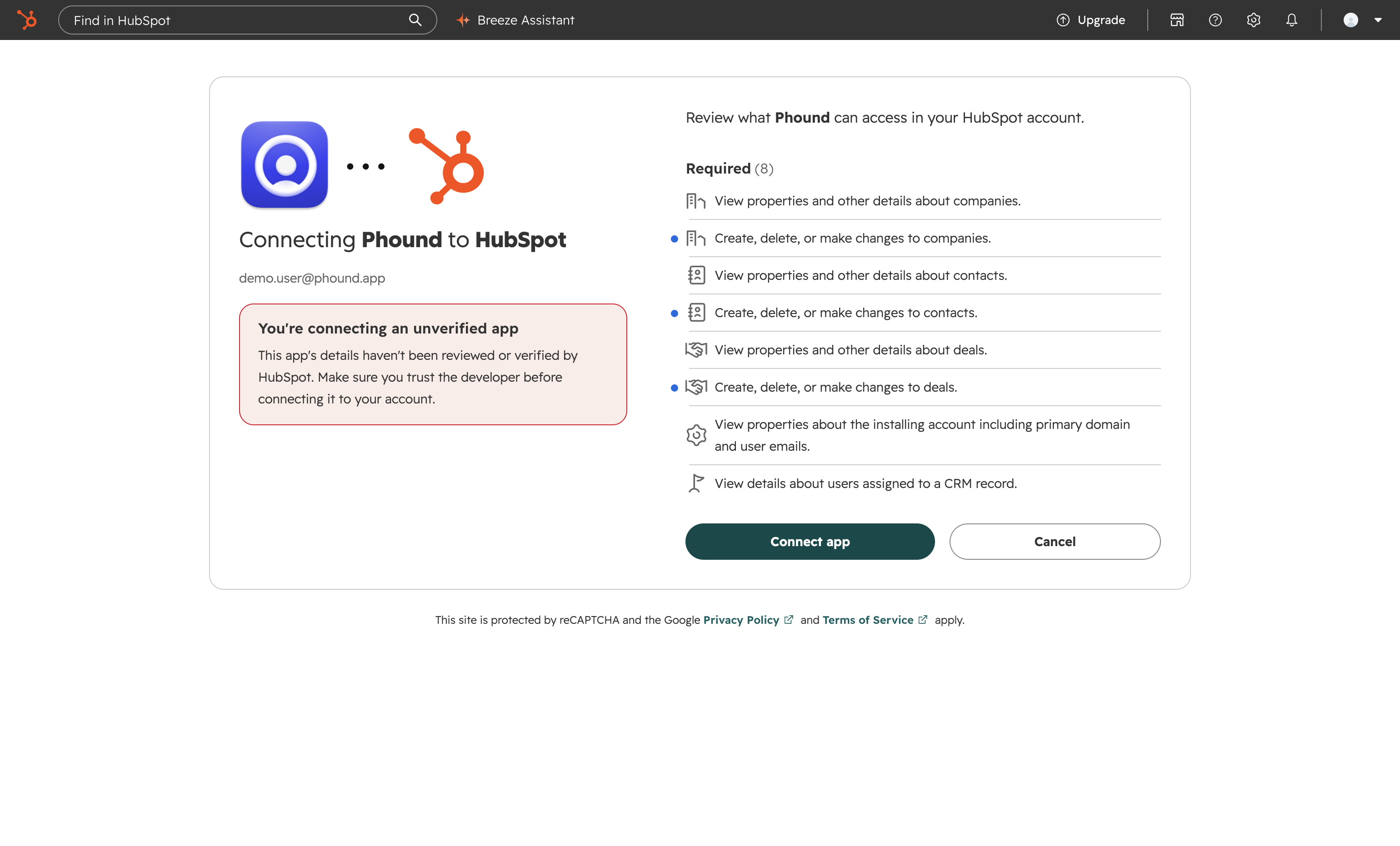Open the Help question mark icon
The width and height of the screenshot is (1400, 846).
tap(1215, 20)
